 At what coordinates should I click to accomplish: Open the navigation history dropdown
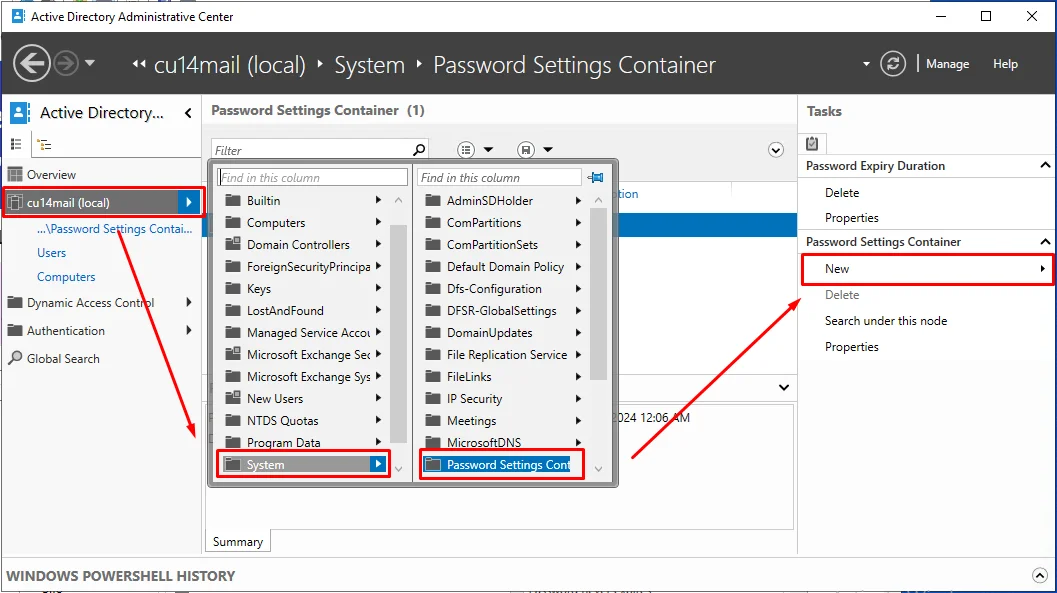(x=90, y=63)
